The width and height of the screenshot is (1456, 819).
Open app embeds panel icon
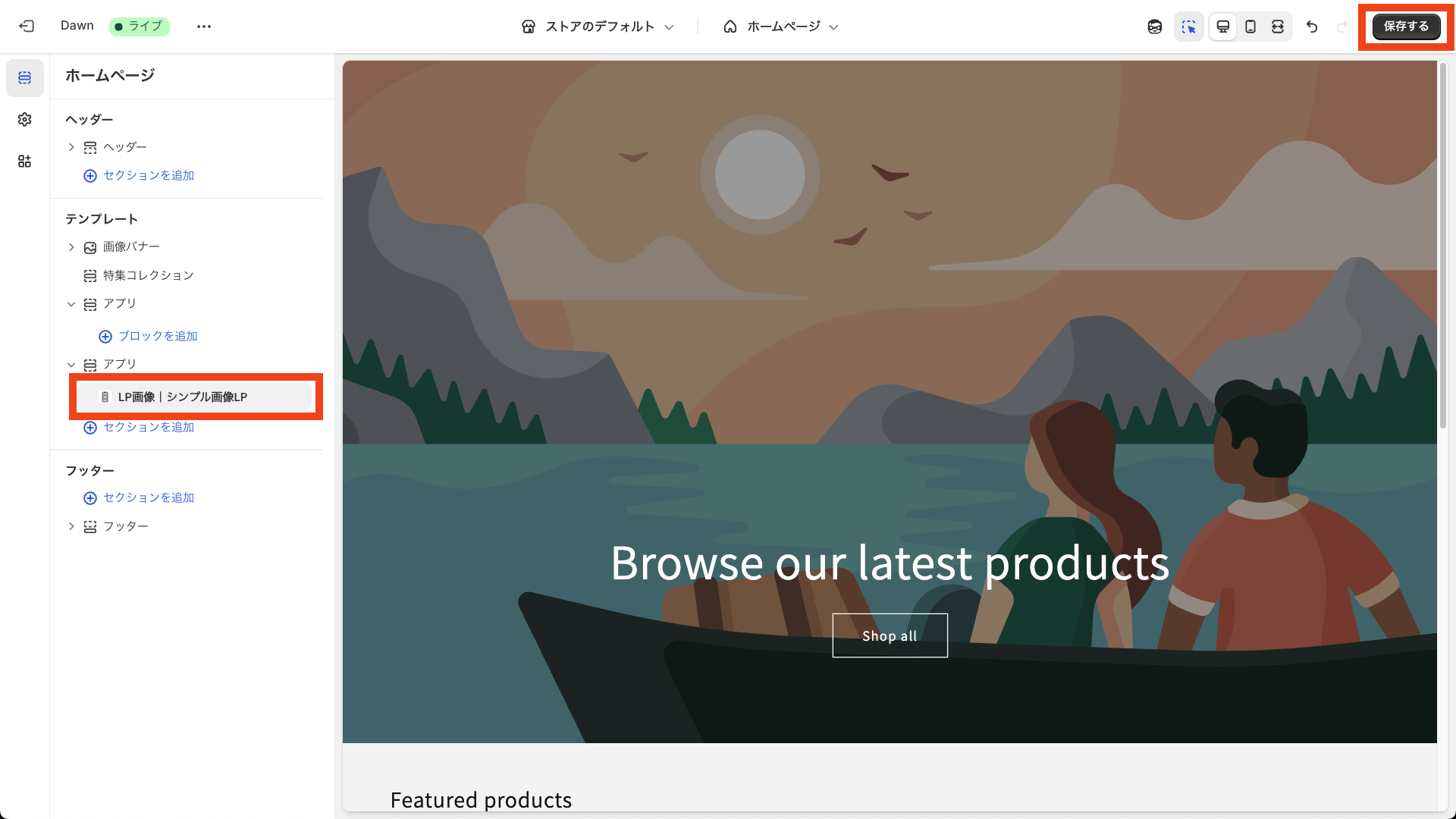point(24,161)
